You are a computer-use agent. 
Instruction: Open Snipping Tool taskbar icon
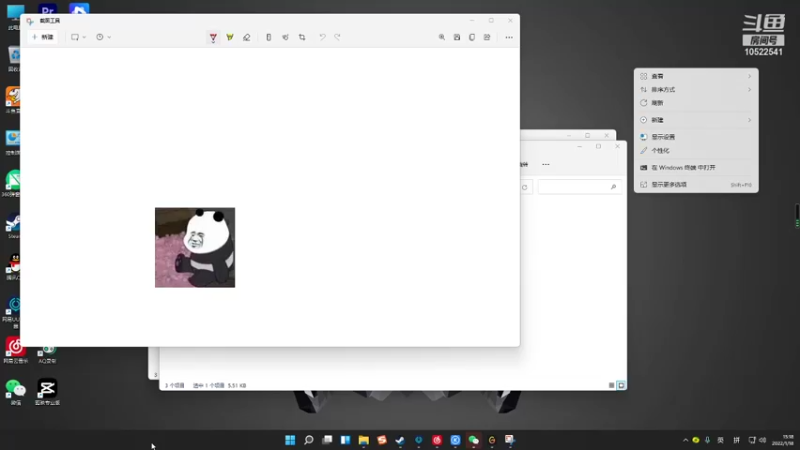pos(510,440)
